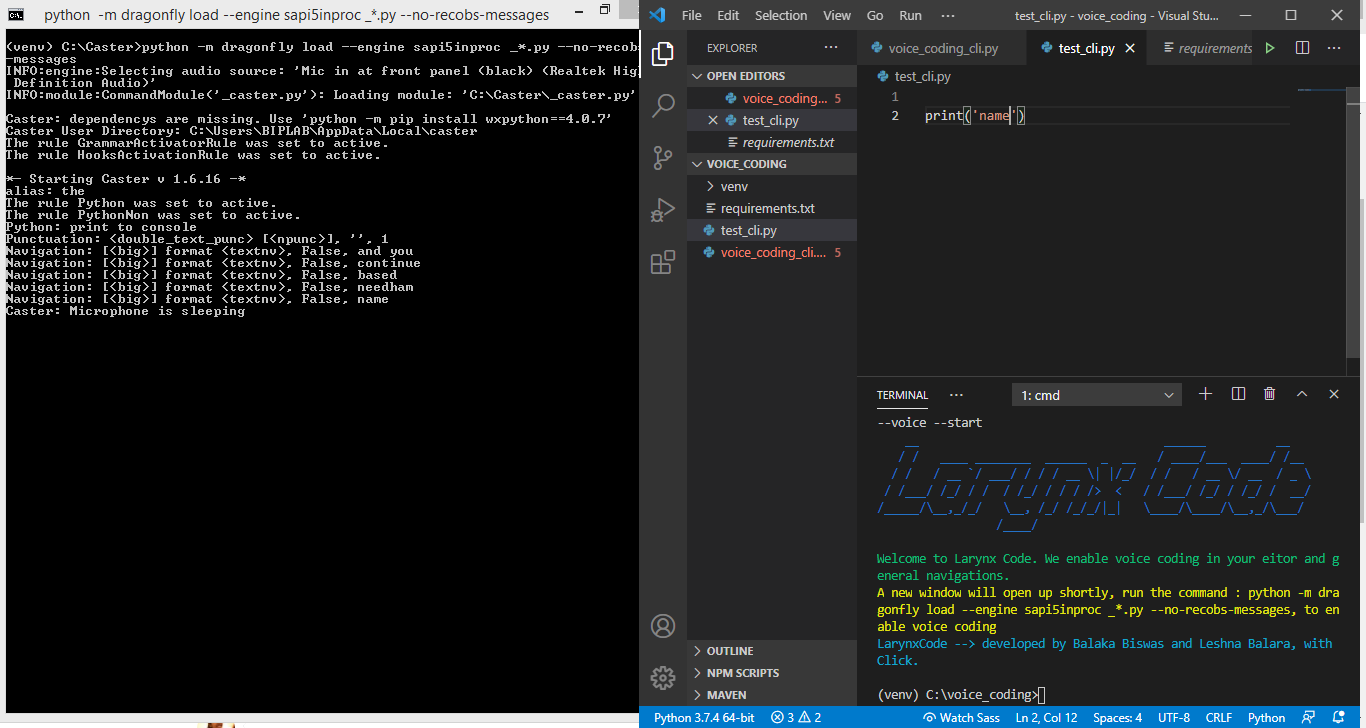Collapse the VOICE_CODING folder section

tap(772, 164)
